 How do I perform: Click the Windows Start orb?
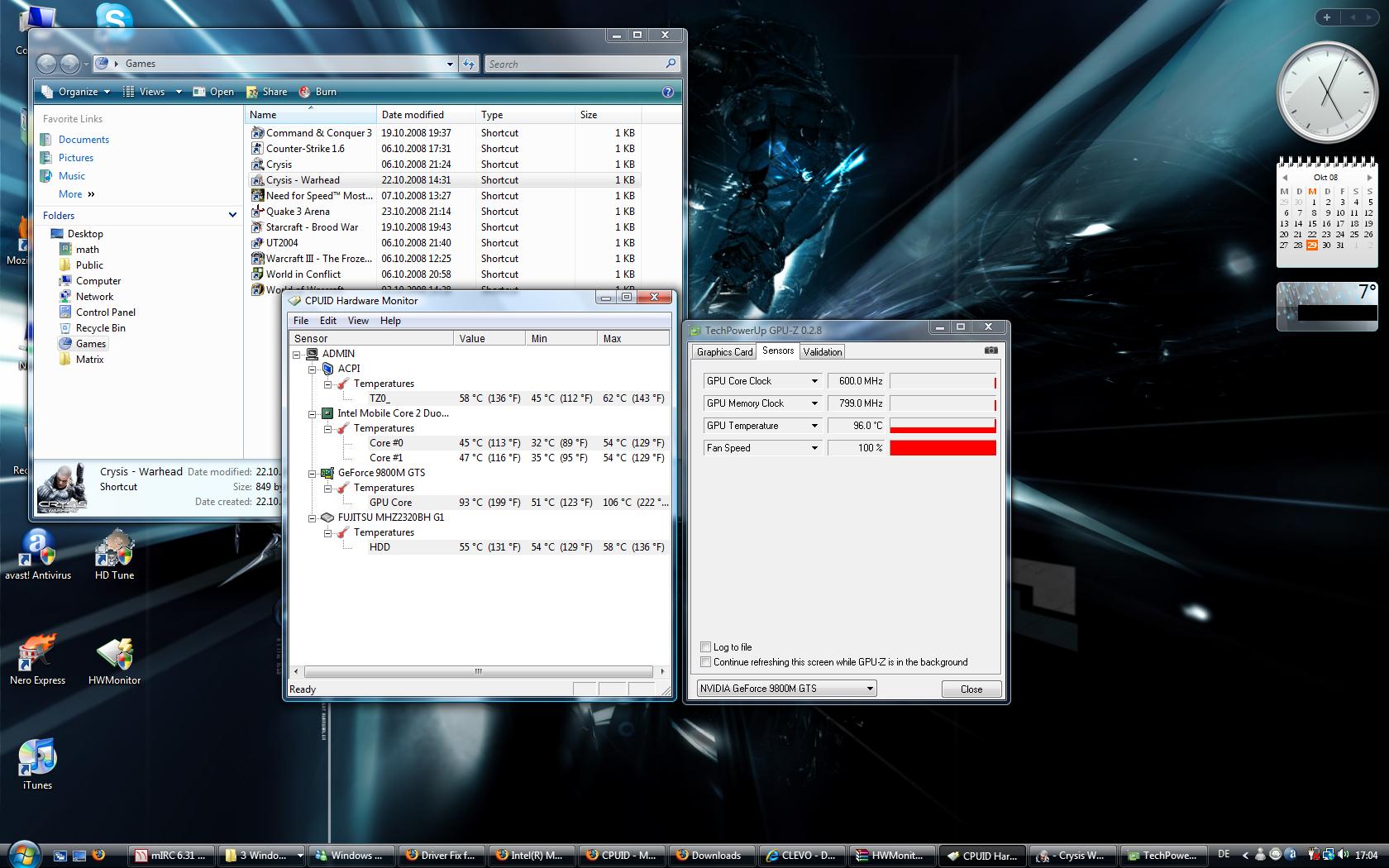[23, 854]
